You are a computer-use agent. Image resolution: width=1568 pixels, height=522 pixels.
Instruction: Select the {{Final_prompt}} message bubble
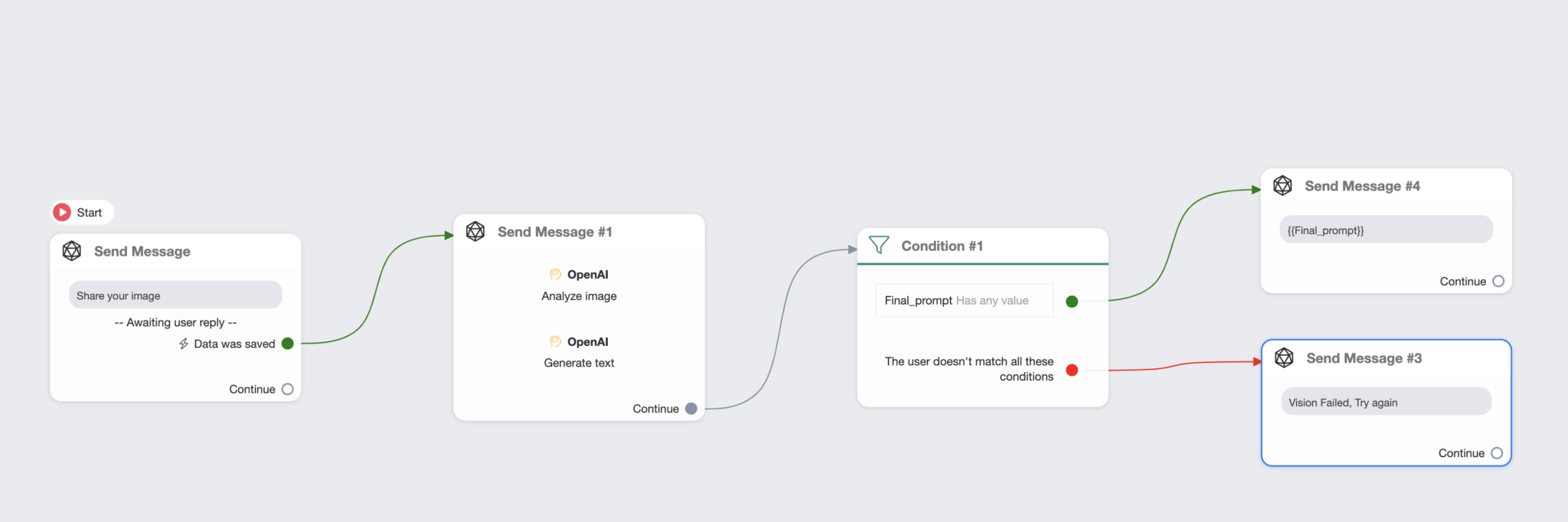[1386, 230]
